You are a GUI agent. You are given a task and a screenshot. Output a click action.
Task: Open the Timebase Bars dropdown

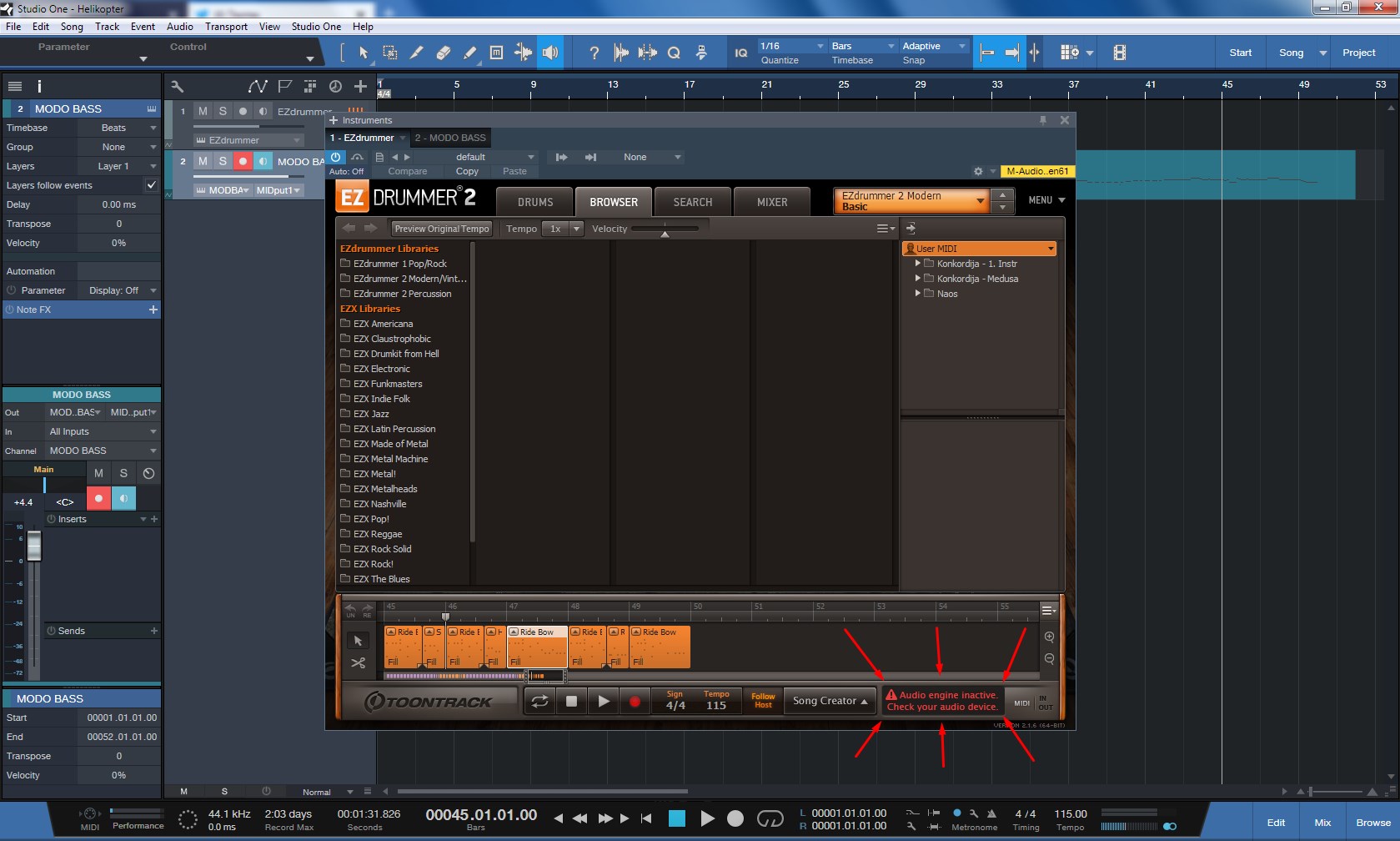click(863, 46)
